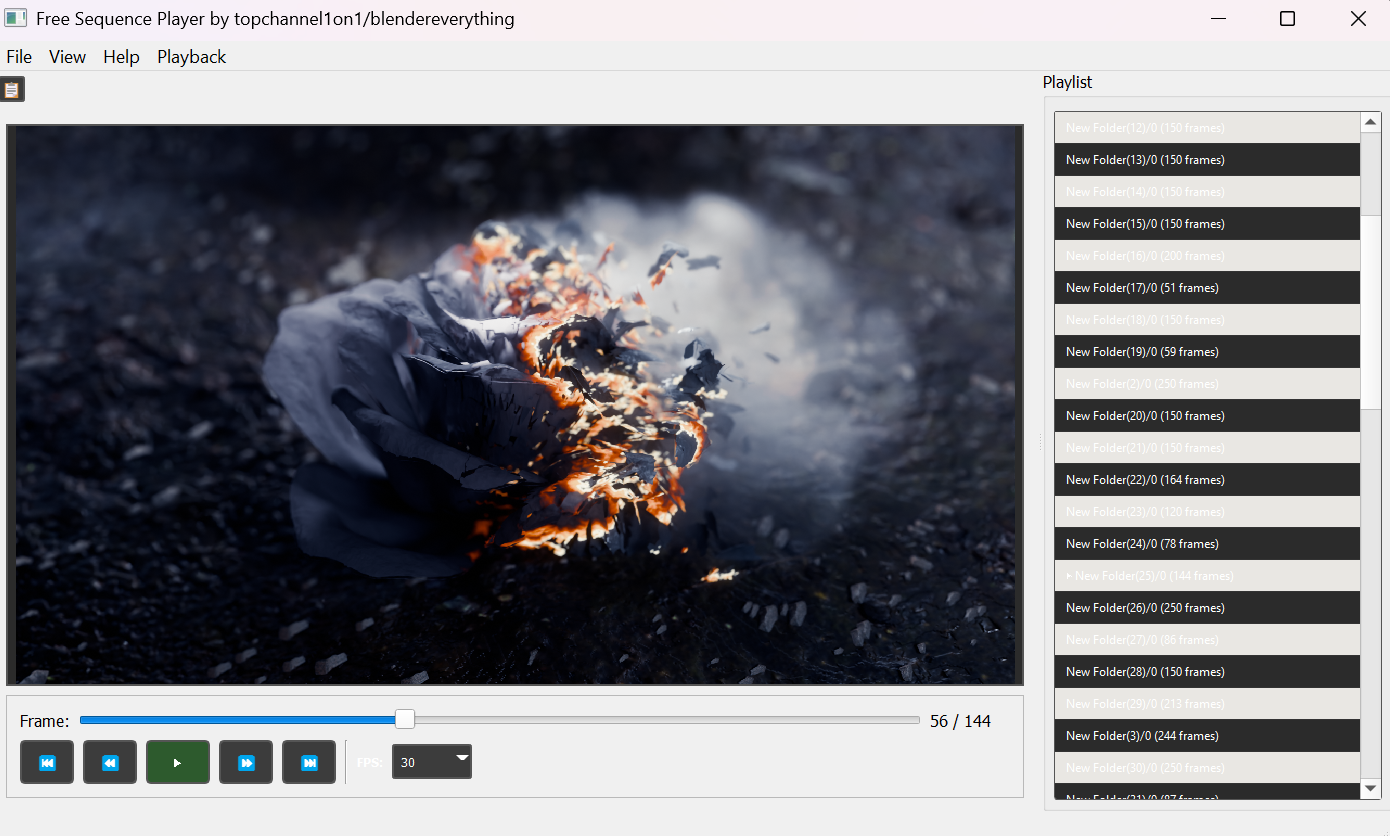Open the View menu
Image resolution: width=1390 pixels, height=836 pixels.
click(67, 57)
